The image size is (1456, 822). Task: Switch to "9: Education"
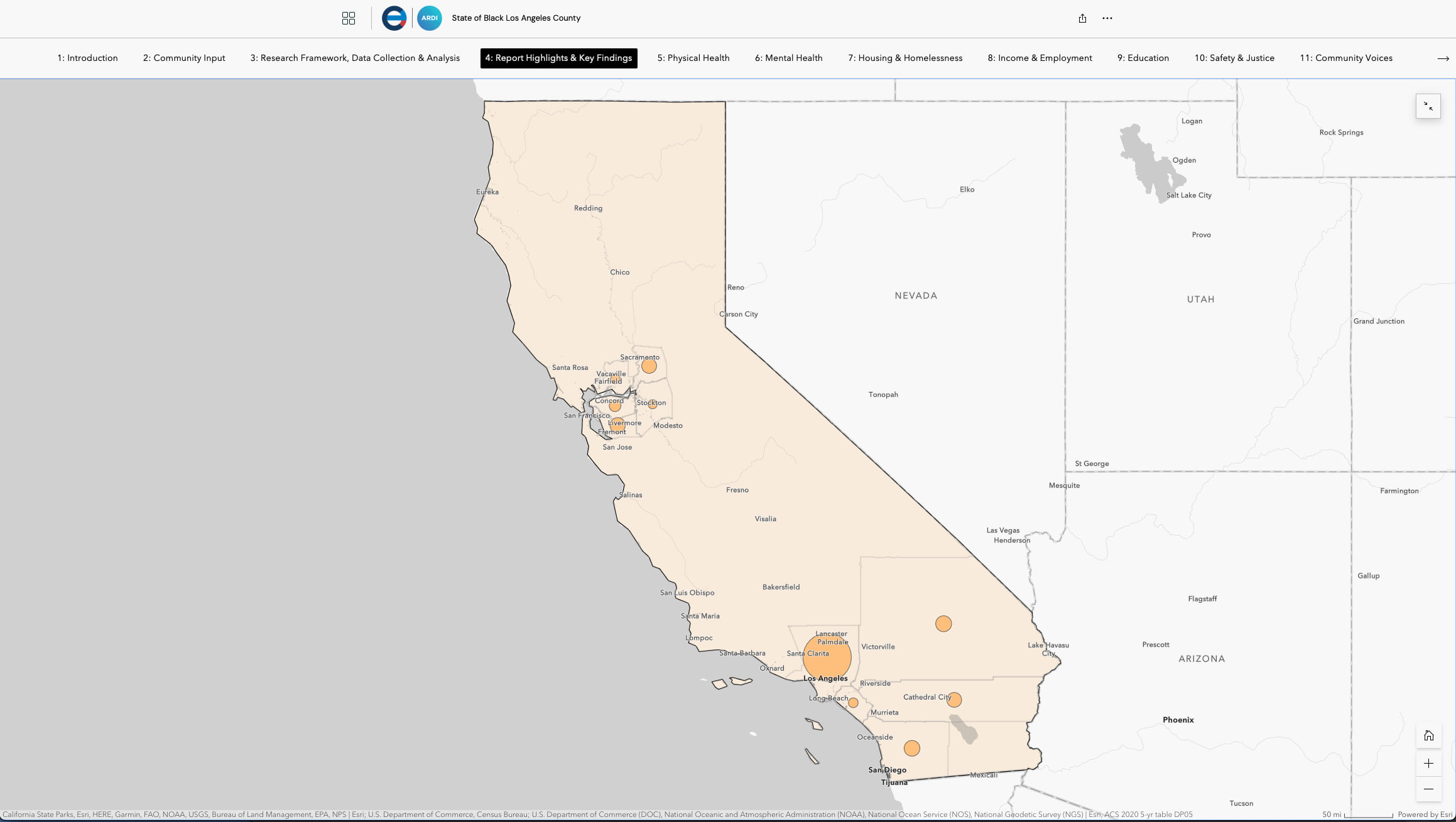1143,58
